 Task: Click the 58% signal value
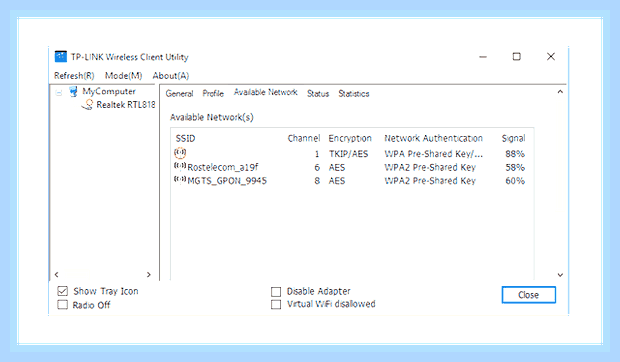coord(515,167)
